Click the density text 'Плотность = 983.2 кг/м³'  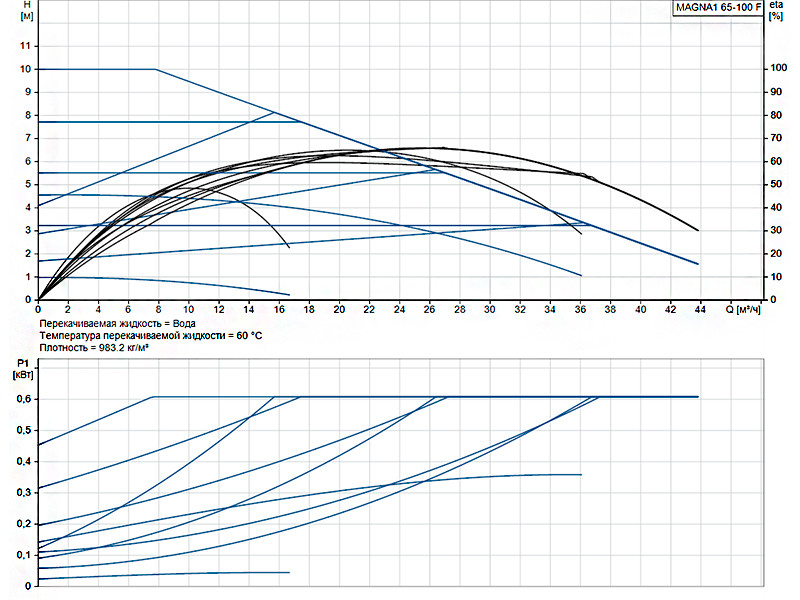point(94,348)
